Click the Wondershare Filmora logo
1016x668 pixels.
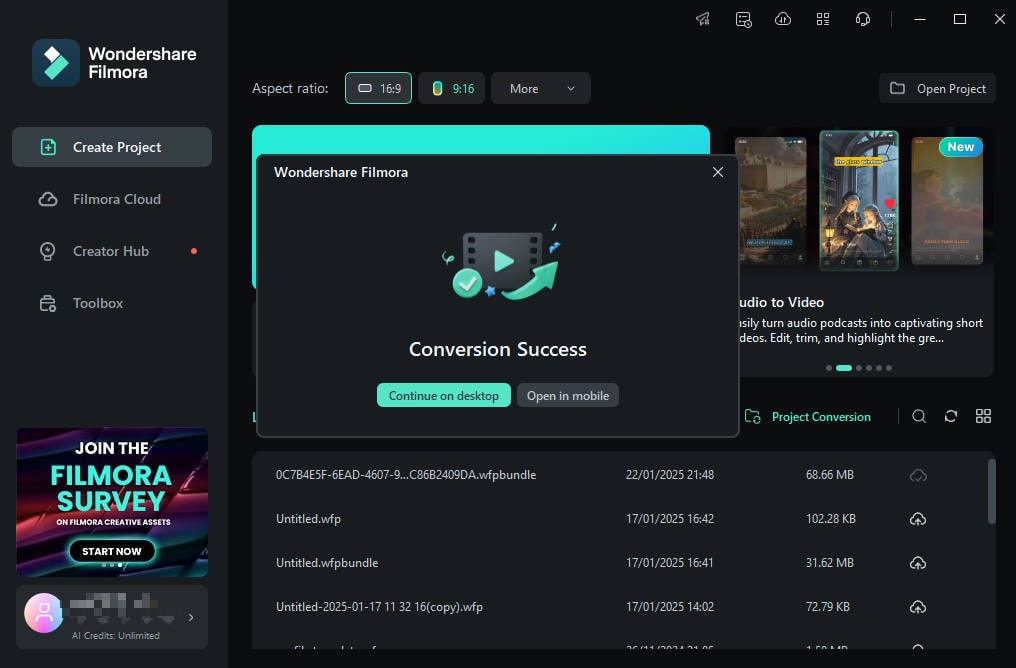115,63
